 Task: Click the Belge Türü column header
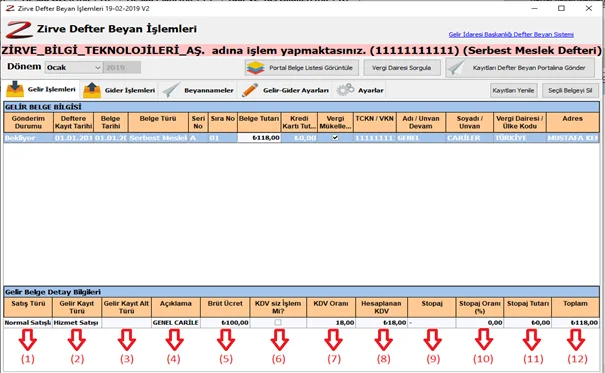(158, 122)
